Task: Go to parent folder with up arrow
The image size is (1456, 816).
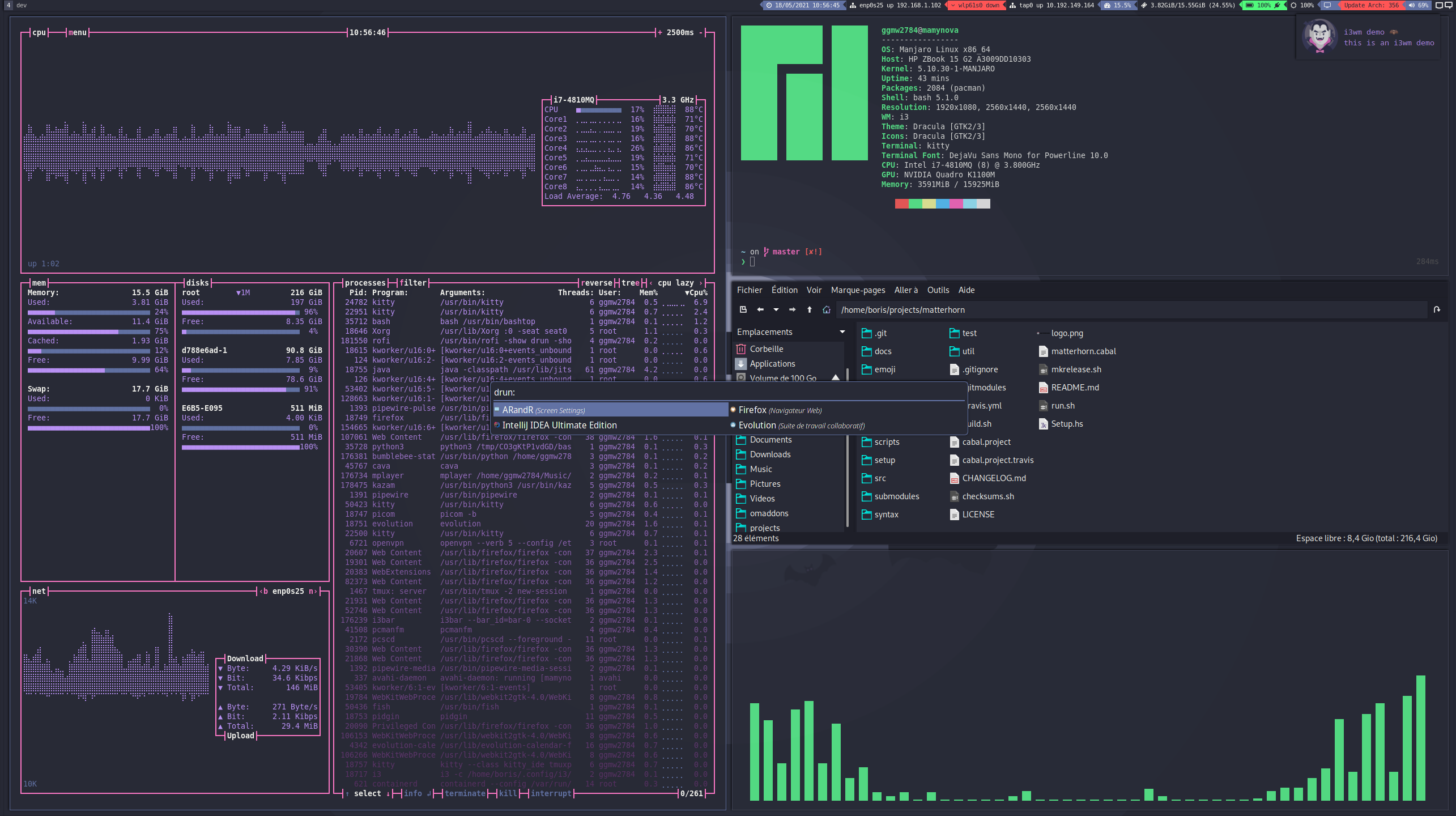Action: pyautogui.click(x=809, y=309)
